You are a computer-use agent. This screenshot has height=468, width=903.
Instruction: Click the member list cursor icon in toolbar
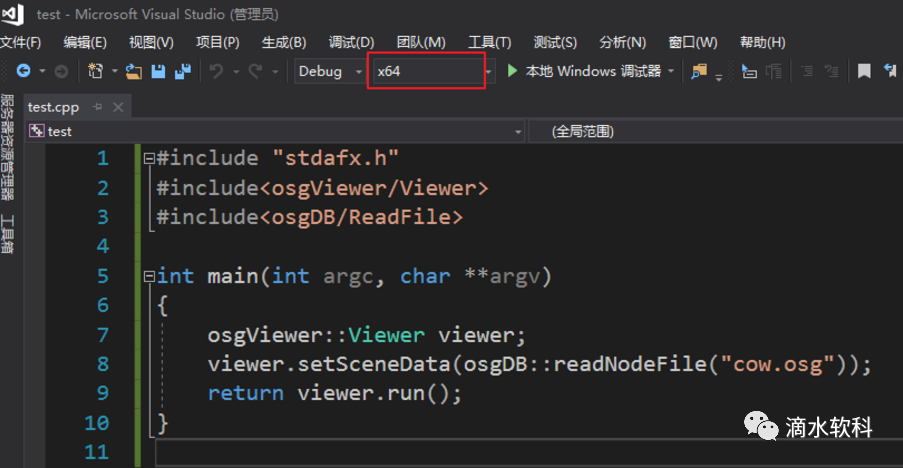point(749,71)
